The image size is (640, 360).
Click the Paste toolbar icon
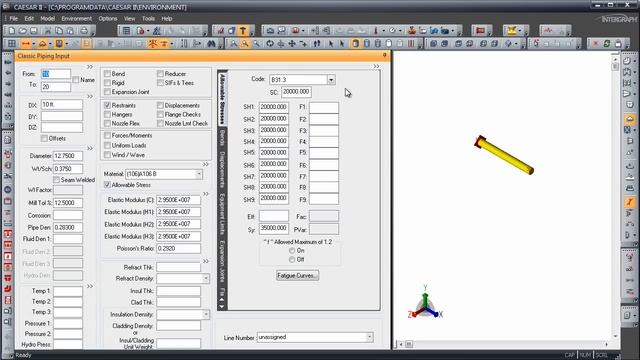click(x=70, y=31)
